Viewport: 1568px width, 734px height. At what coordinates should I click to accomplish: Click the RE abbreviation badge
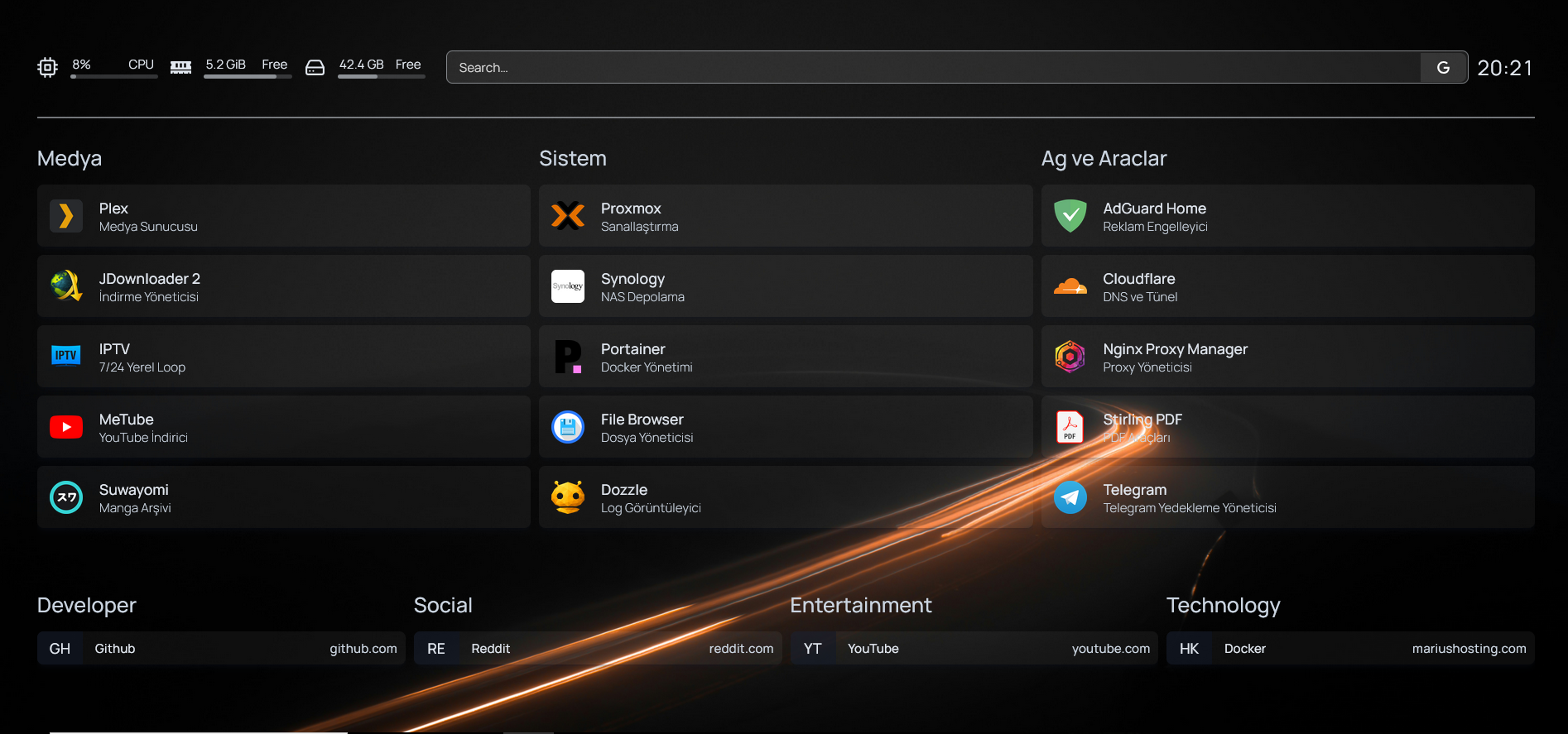[436, 649]
